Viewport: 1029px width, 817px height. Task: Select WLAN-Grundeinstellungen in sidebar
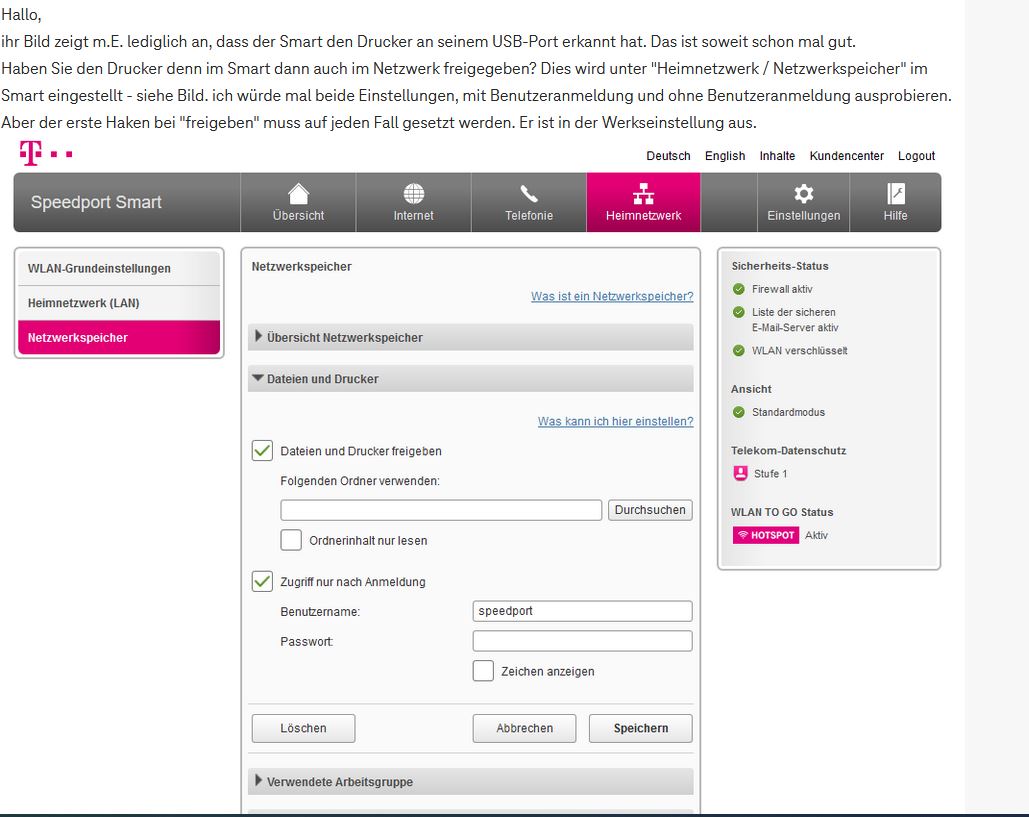[119, 268]
